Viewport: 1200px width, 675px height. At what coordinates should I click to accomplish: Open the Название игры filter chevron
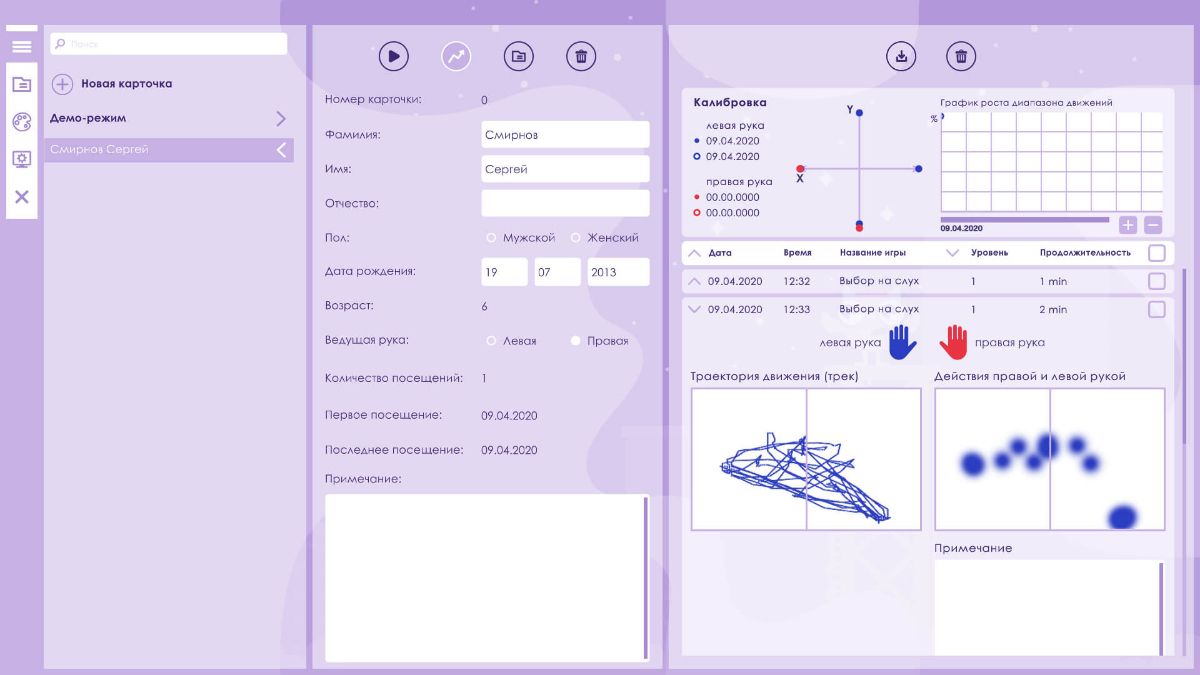[952, 253]
